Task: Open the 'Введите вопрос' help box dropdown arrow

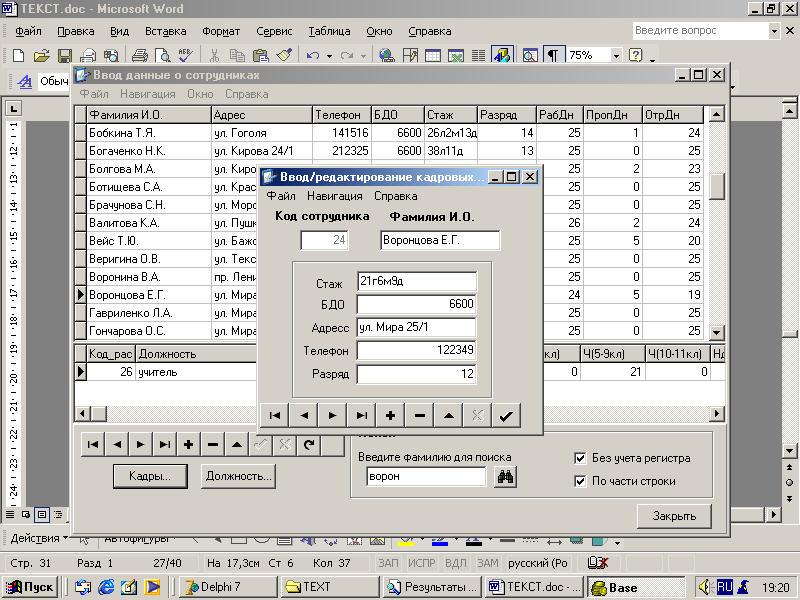Action: (775, 31)
